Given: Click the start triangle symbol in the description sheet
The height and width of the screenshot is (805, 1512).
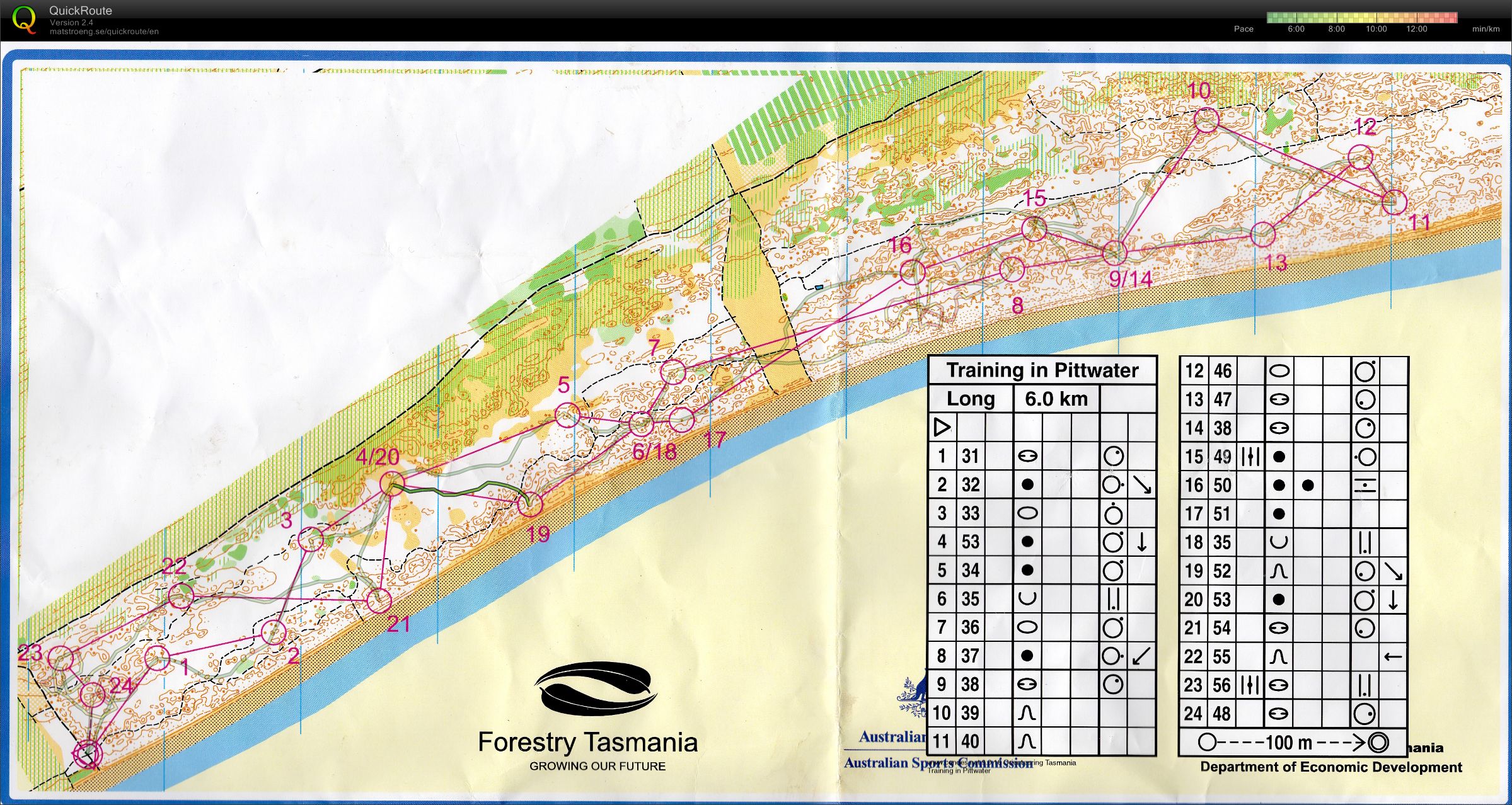Looking at the screenshot, I should tap(942, 428).
